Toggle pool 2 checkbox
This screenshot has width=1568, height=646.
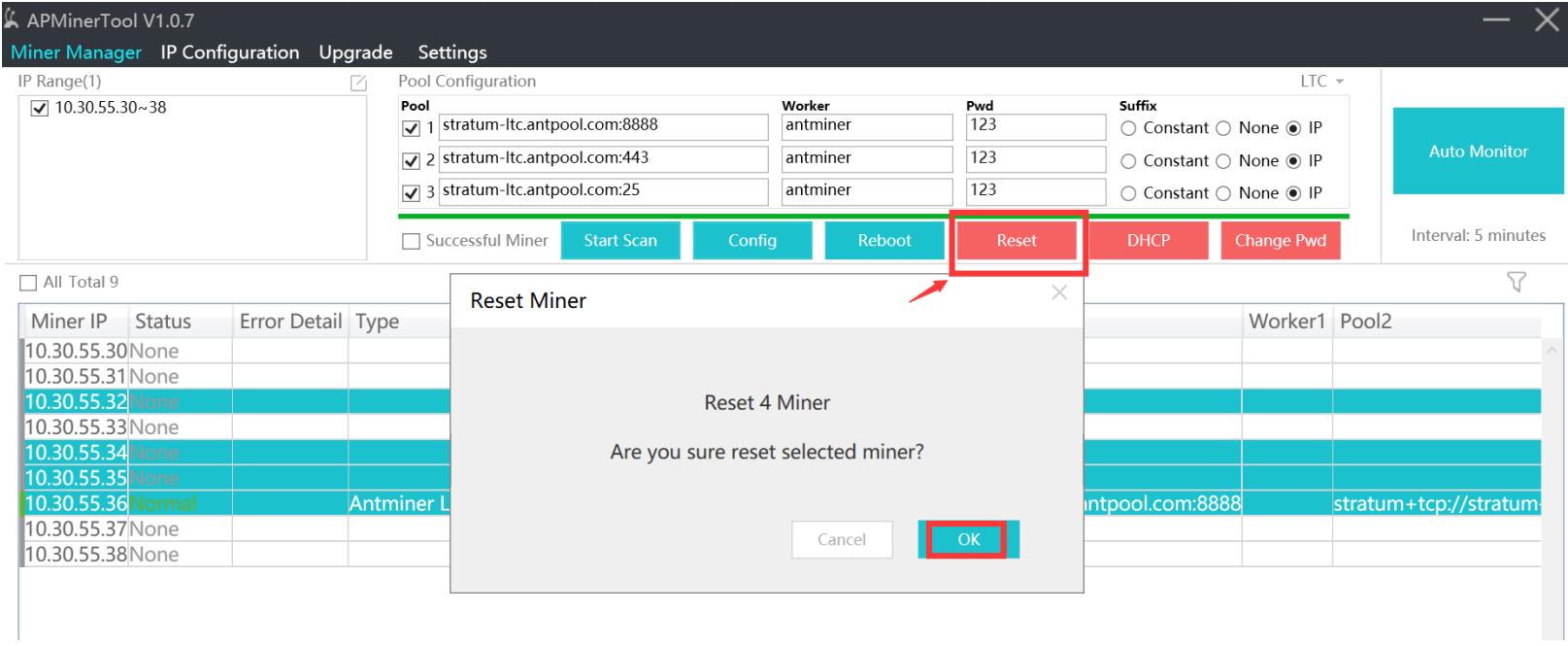pyautogui.click(x=411, y=161)
